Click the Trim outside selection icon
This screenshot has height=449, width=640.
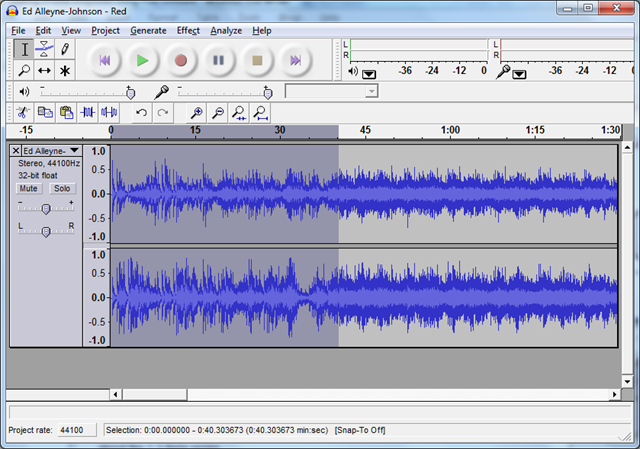tap(88, 113)
